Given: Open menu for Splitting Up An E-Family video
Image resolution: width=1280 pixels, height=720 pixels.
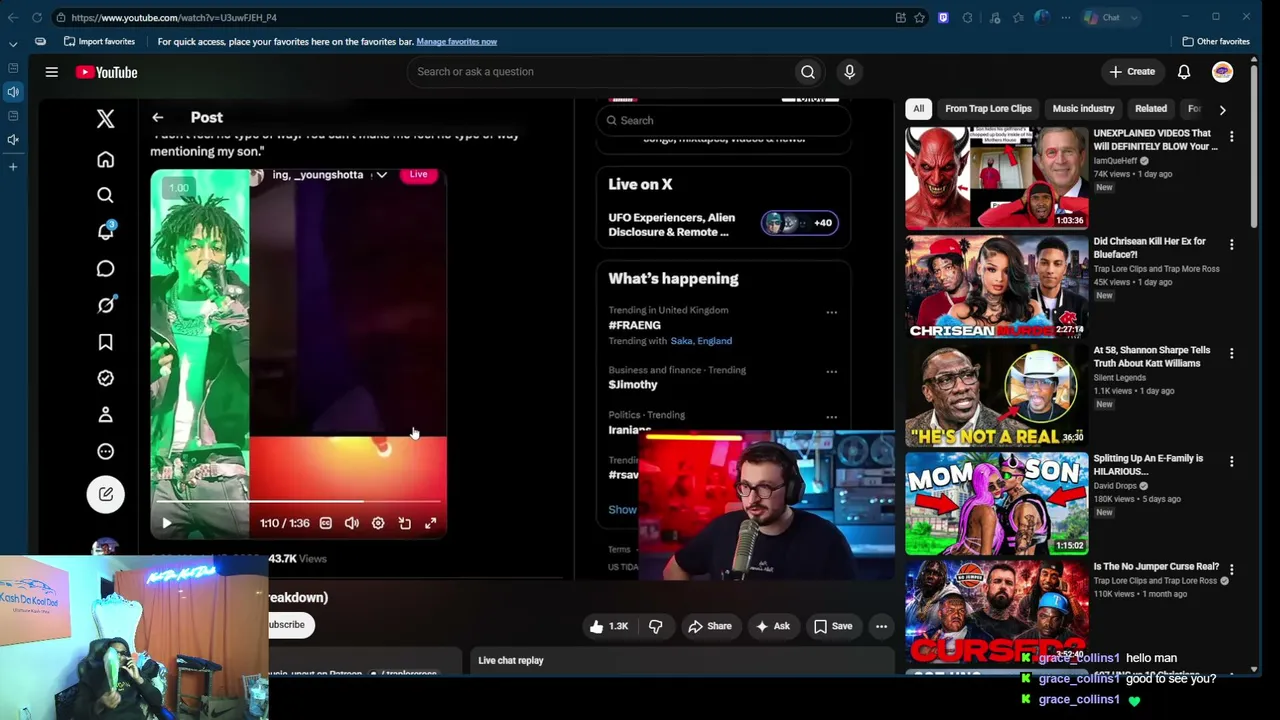Looking at the screenshot, I should [1231, 461].
